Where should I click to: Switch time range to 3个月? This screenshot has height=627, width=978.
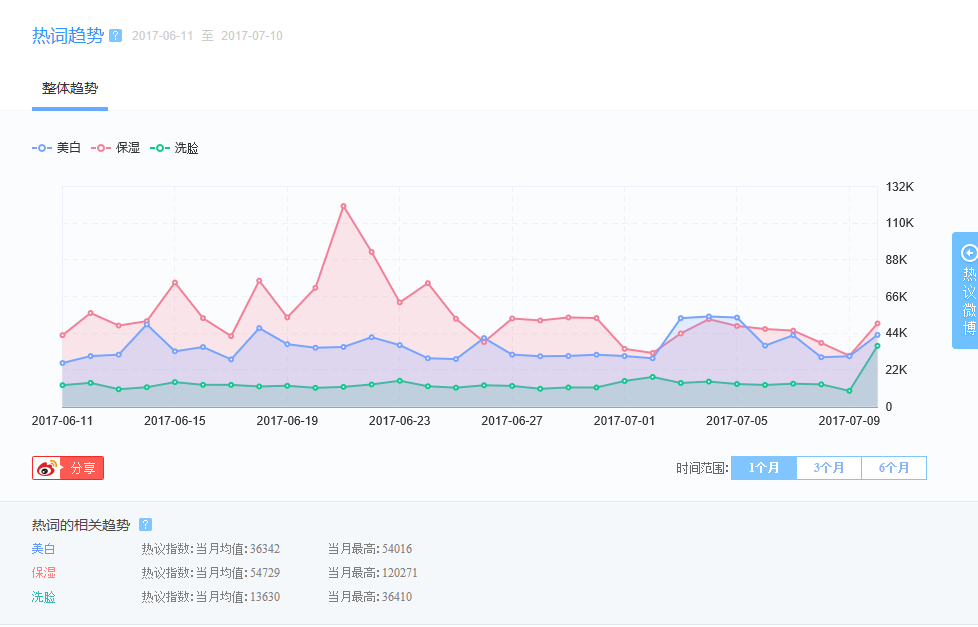click(828, 468)
